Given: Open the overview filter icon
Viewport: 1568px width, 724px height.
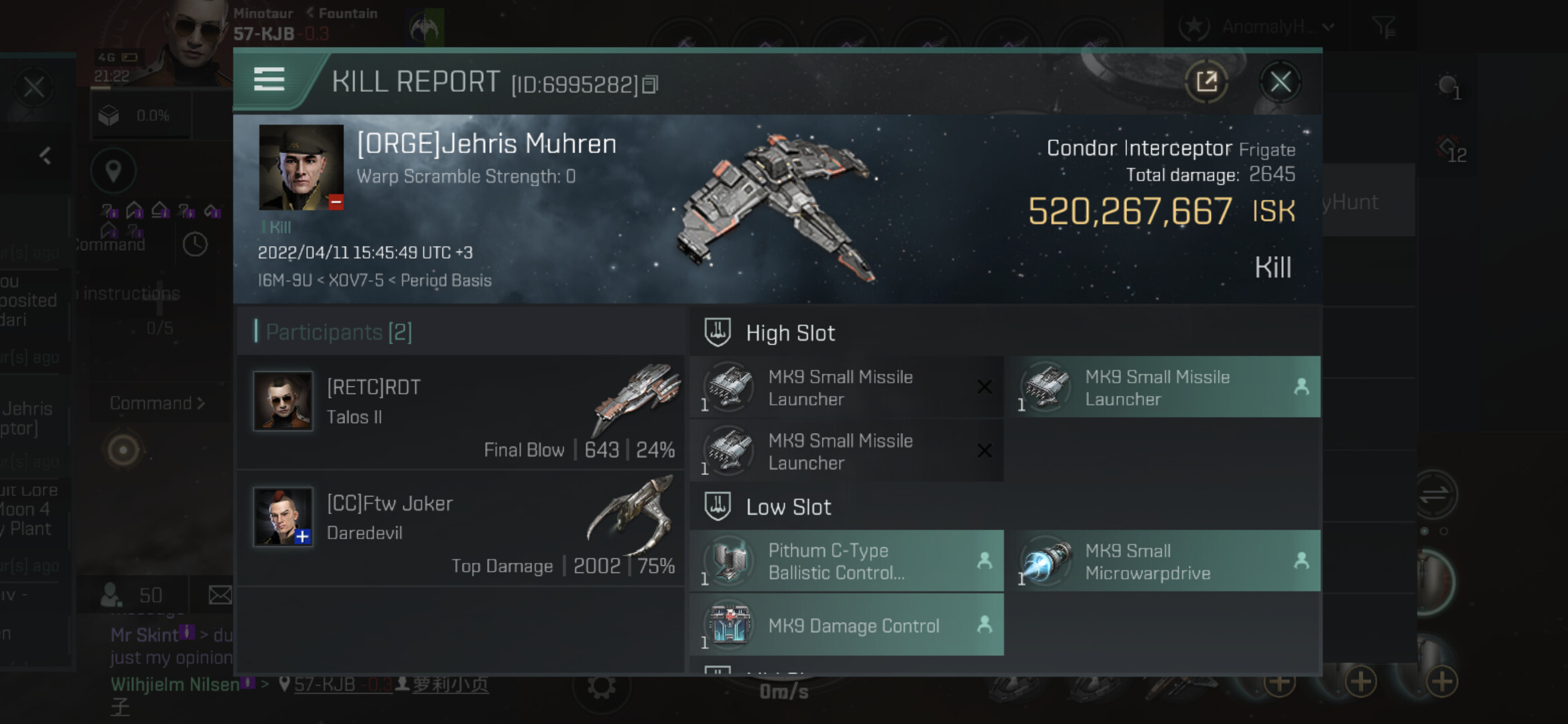Looking at the screenshot, I should coord(1383,27).
